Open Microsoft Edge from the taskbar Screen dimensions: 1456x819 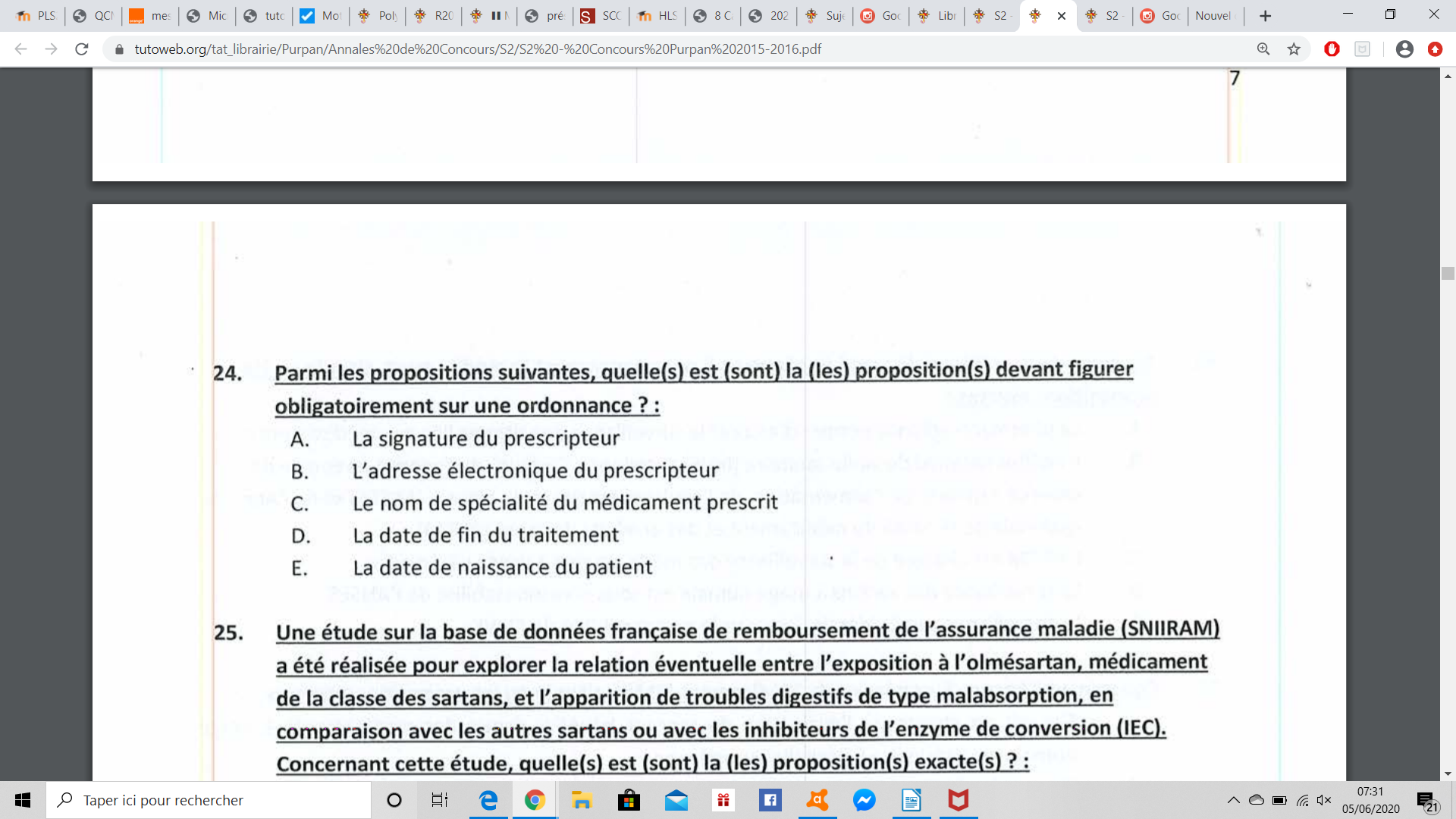point(488,800)
